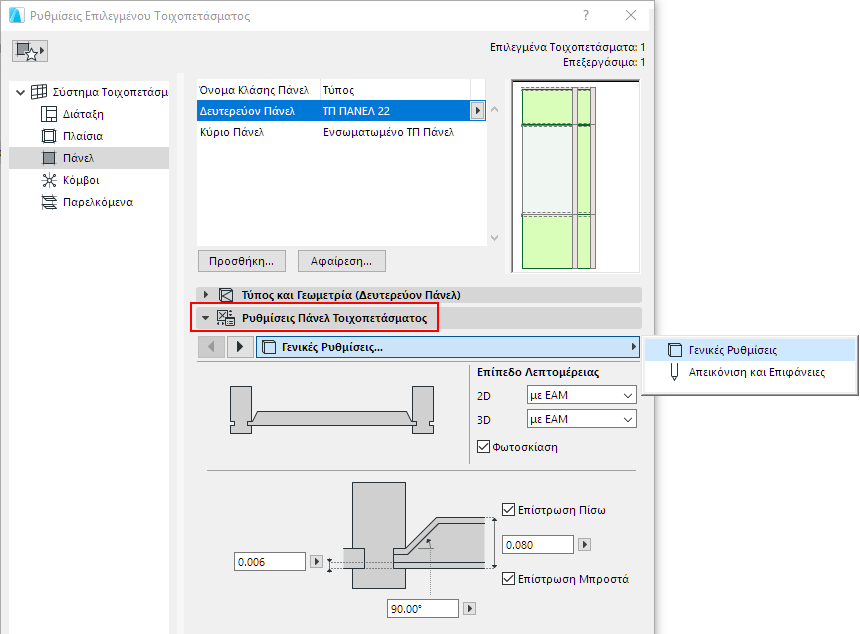Viewport: 860px width, 634px height.
Task: Open the Κόμβοι (Junctions) settings icon
Action: point(48,179)
